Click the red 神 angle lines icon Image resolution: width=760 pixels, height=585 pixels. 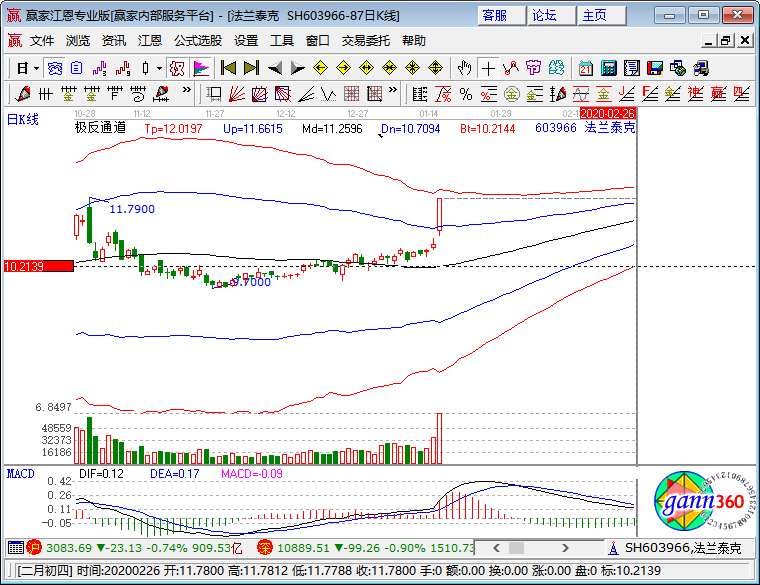pos(696,94)
